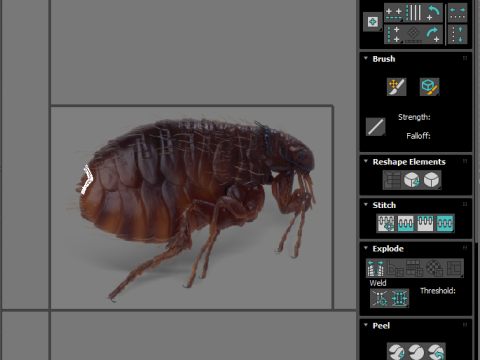Click the Set Pivot button
The image size is (480, 360).
pyautogui.click(x=372, y=22)
